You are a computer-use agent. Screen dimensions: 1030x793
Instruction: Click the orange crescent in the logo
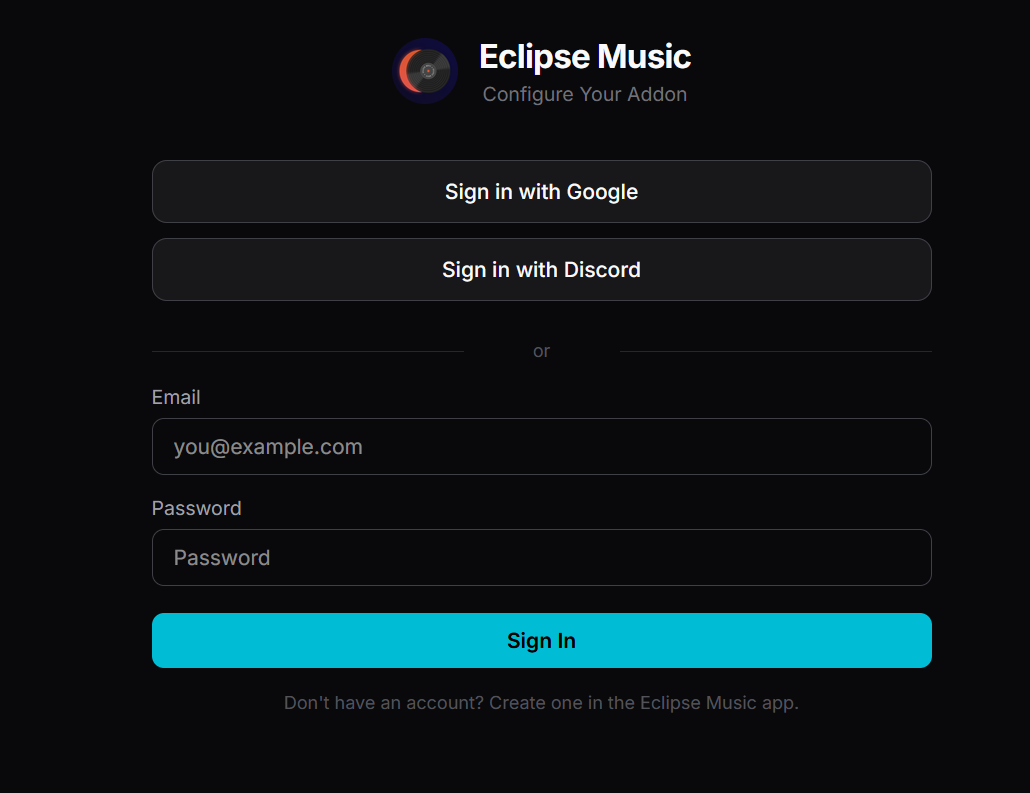point(405,71)
